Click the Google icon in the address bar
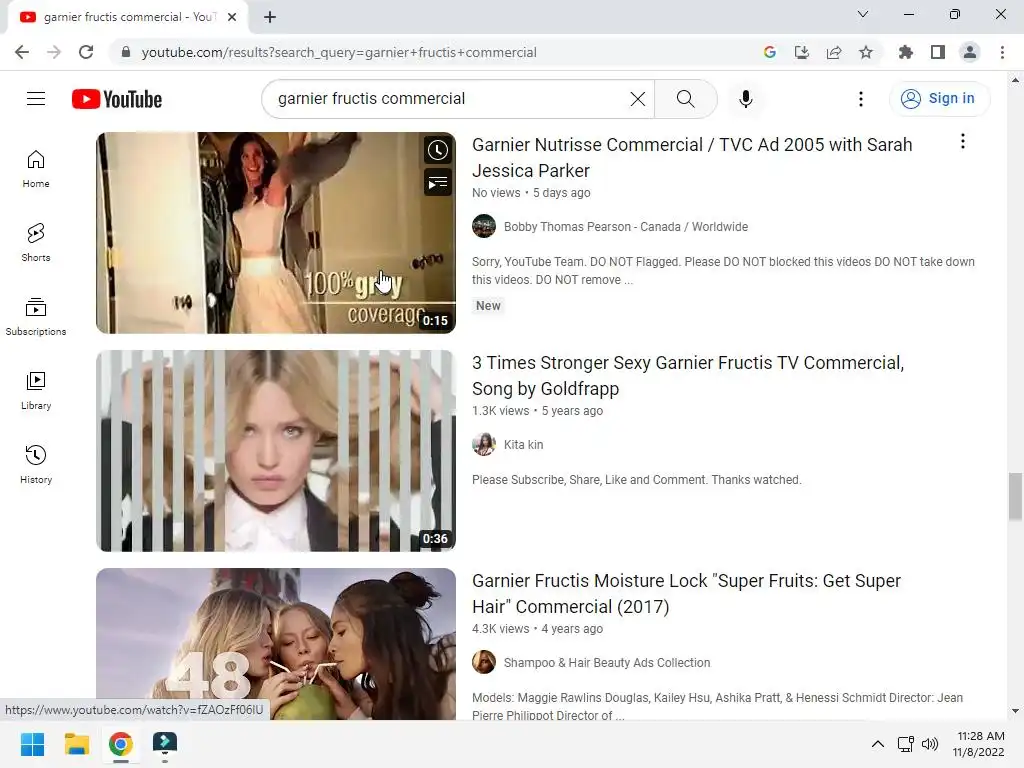Screen dimensions: 1024x768 coord(770,52)
